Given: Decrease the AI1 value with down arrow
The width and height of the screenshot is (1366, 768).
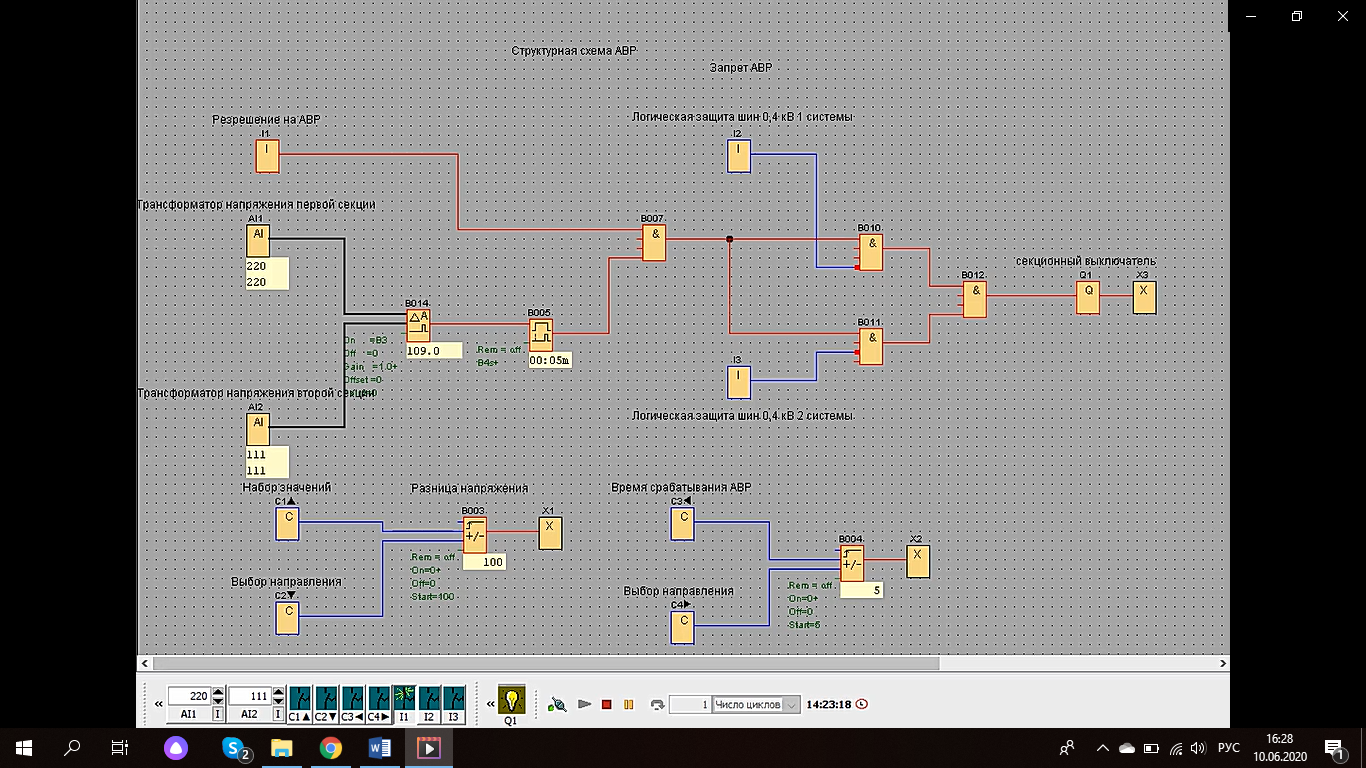Looking at the screenshot, I should coord(218,701).
